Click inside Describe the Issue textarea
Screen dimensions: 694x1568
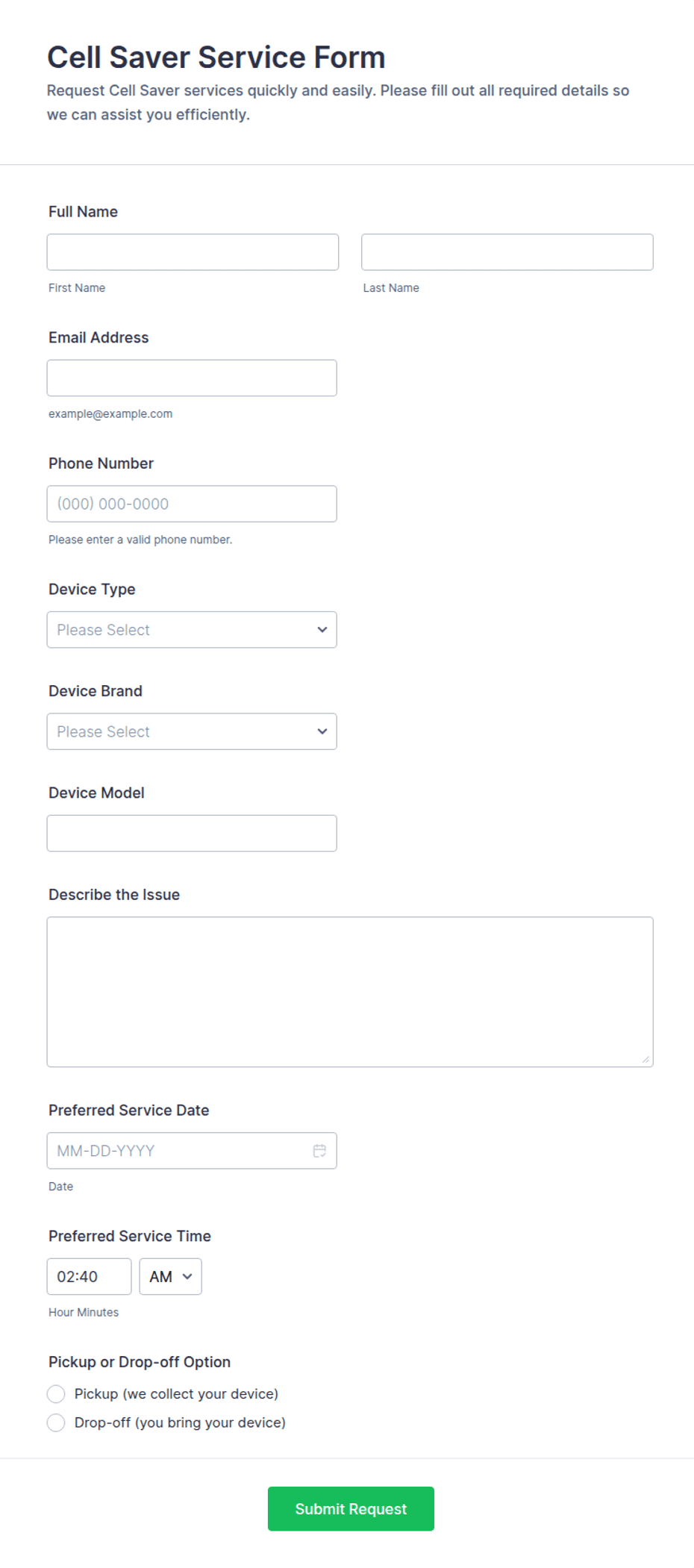(350, 992)
